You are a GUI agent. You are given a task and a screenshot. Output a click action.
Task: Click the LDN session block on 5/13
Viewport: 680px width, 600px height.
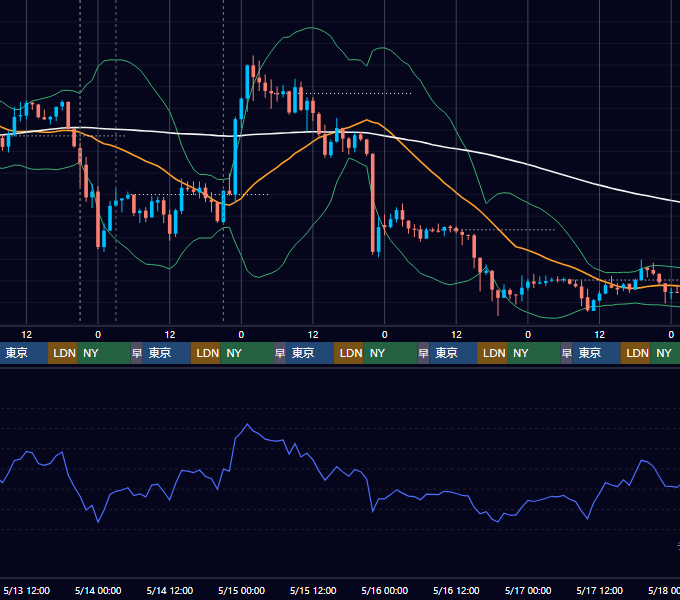(x=62, y=353)
